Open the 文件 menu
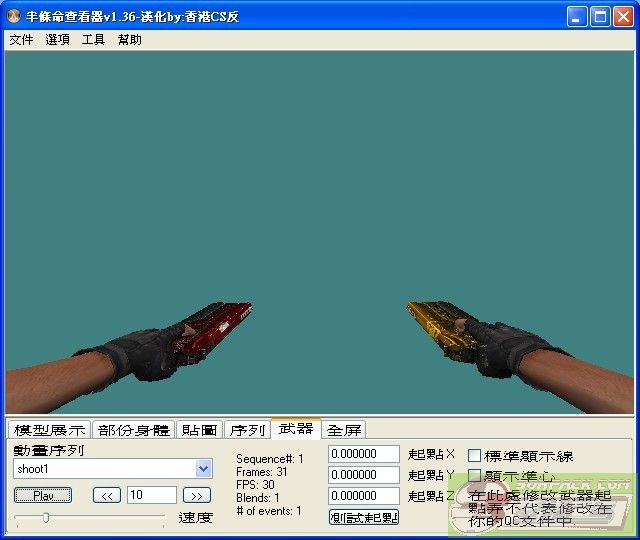 pyautogui.click(x=21, y=40)
